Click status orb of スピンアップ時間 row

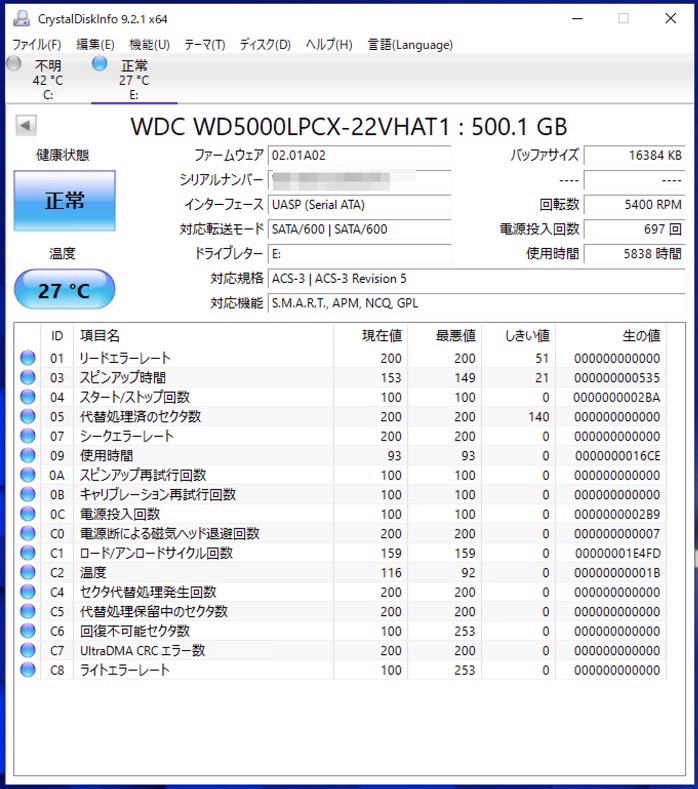[x=28, y=377]
